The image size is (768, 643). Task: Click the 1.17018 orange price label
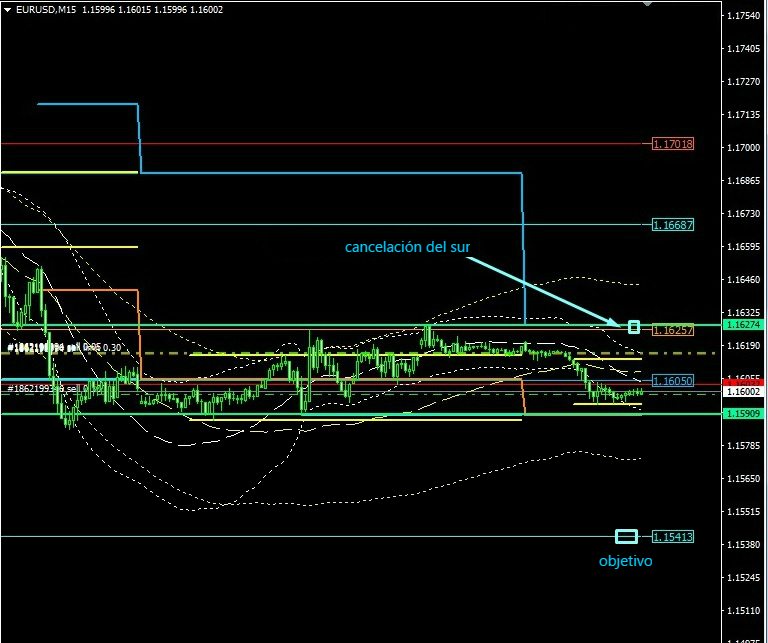672,144
